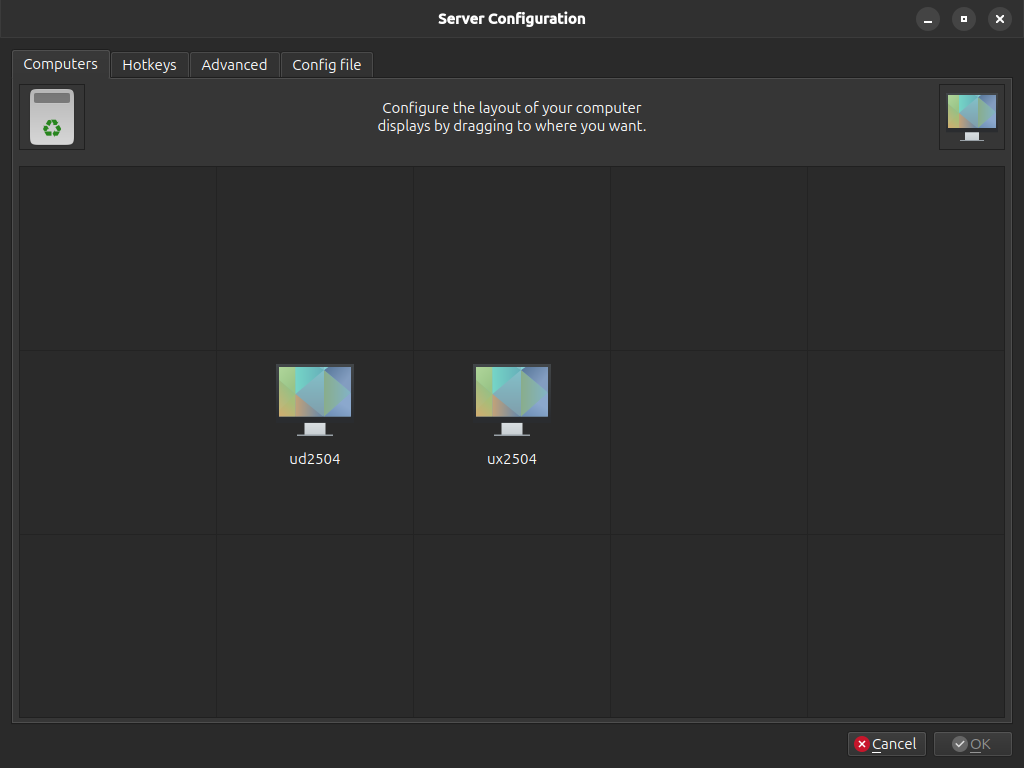Image resolution: width=1024 pixels, height=768 pixels.
Task: Click the empty grid cell above ud2504
Action: (x=314, y=257)
